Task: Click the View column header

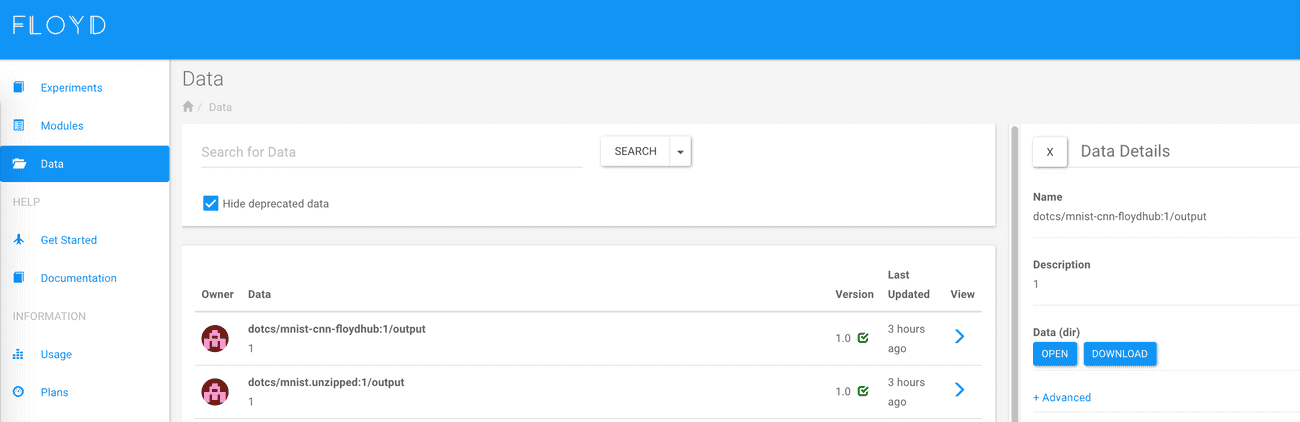Action: pos(962,294)
